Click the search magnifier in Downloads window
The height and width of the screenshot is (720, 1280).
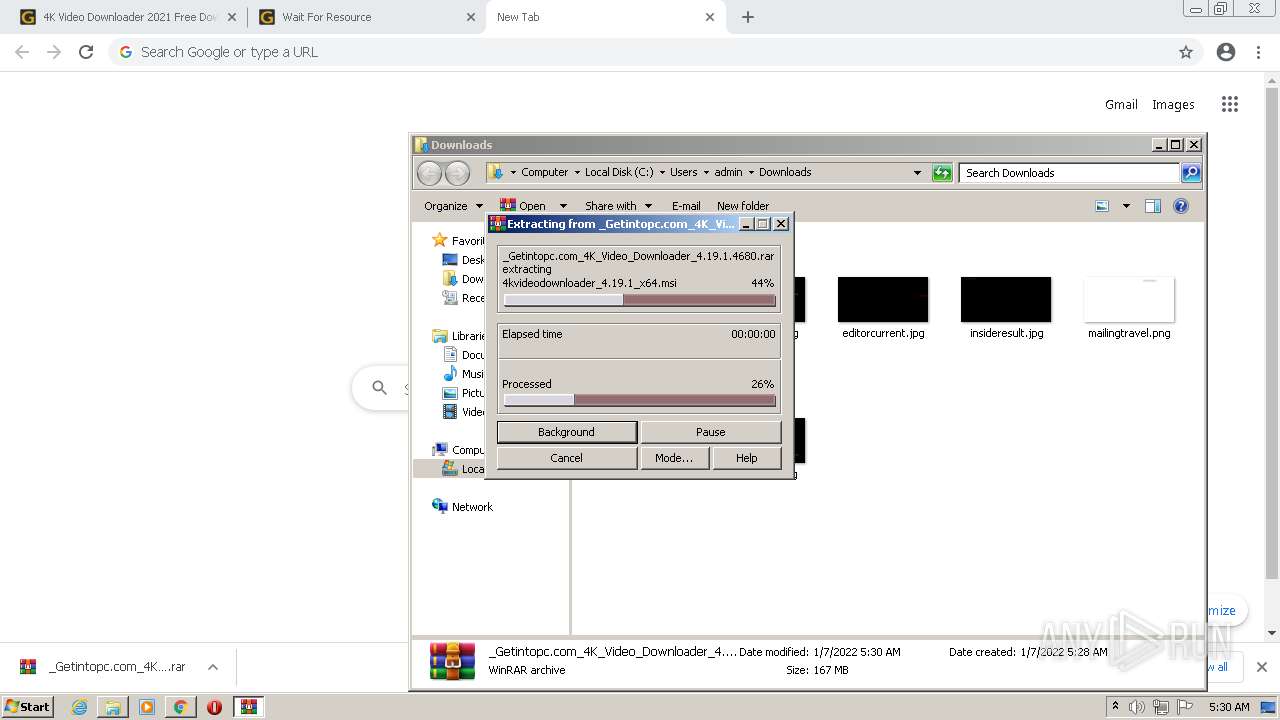[1191, 173]
